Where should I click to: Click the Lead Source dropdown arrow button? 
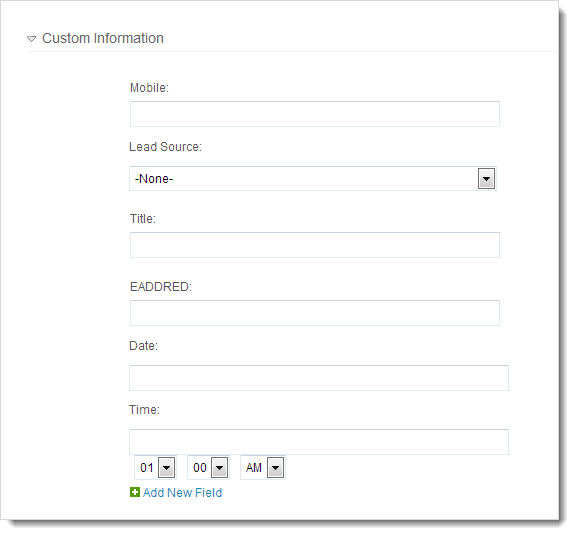[x=486, y=179]
